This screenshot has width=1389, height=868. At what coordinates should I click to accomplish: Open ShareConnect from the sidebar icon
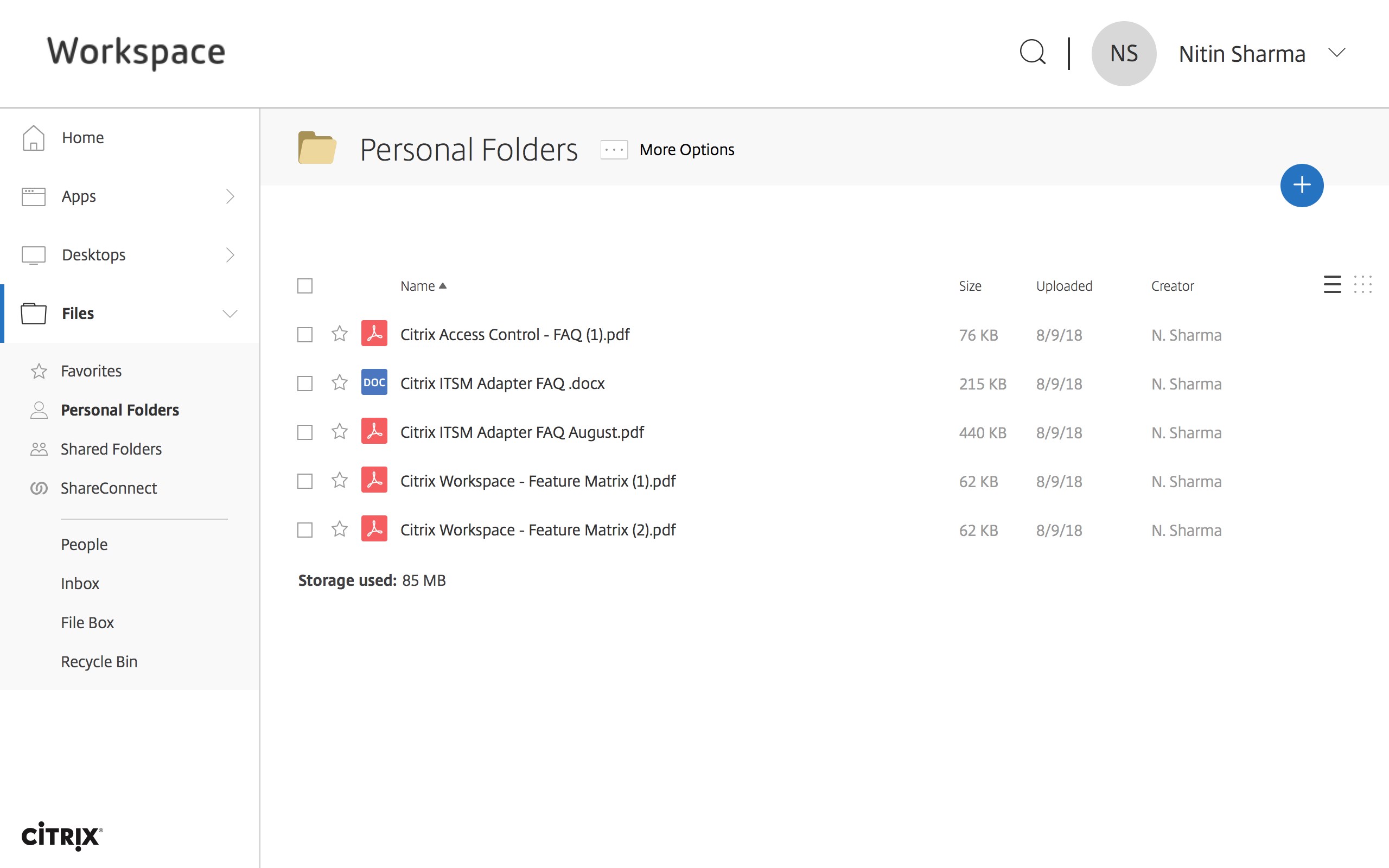(x=39, y=487)
